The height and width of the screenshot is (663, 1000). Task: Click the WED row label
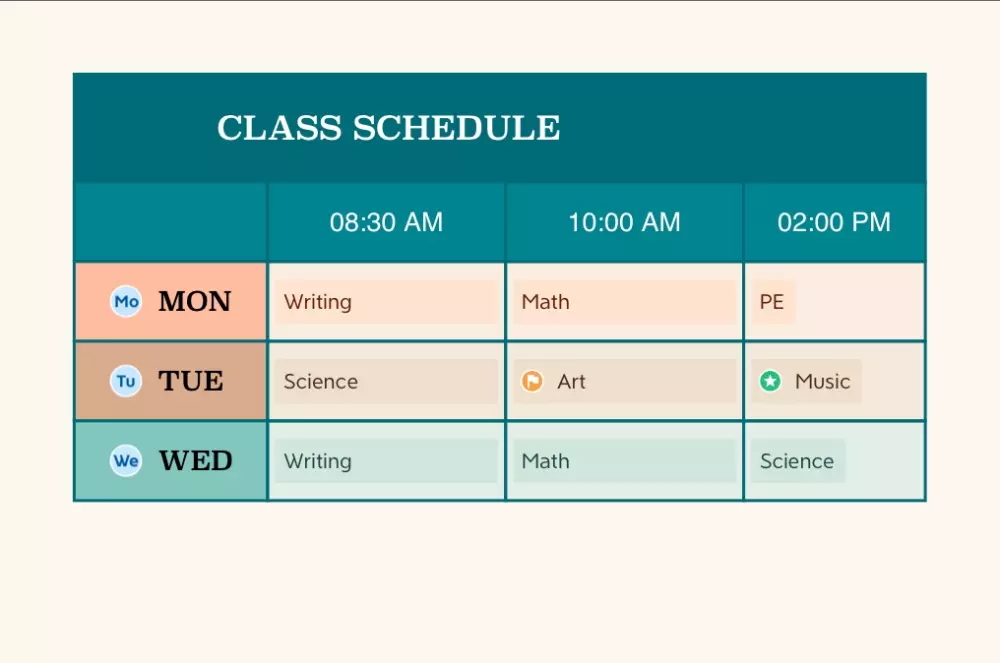point(195,461)
